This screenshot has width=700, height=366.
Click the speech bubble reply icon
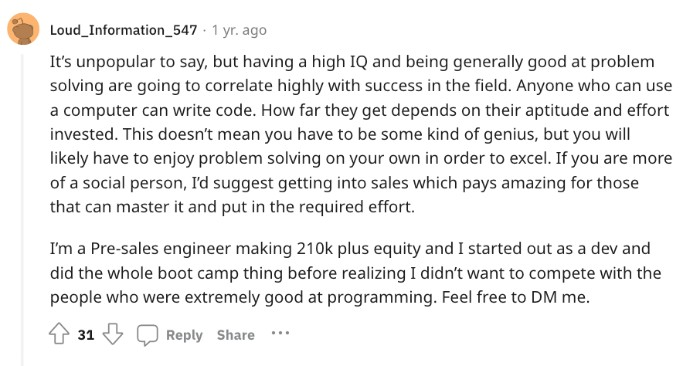pos(147,335)
